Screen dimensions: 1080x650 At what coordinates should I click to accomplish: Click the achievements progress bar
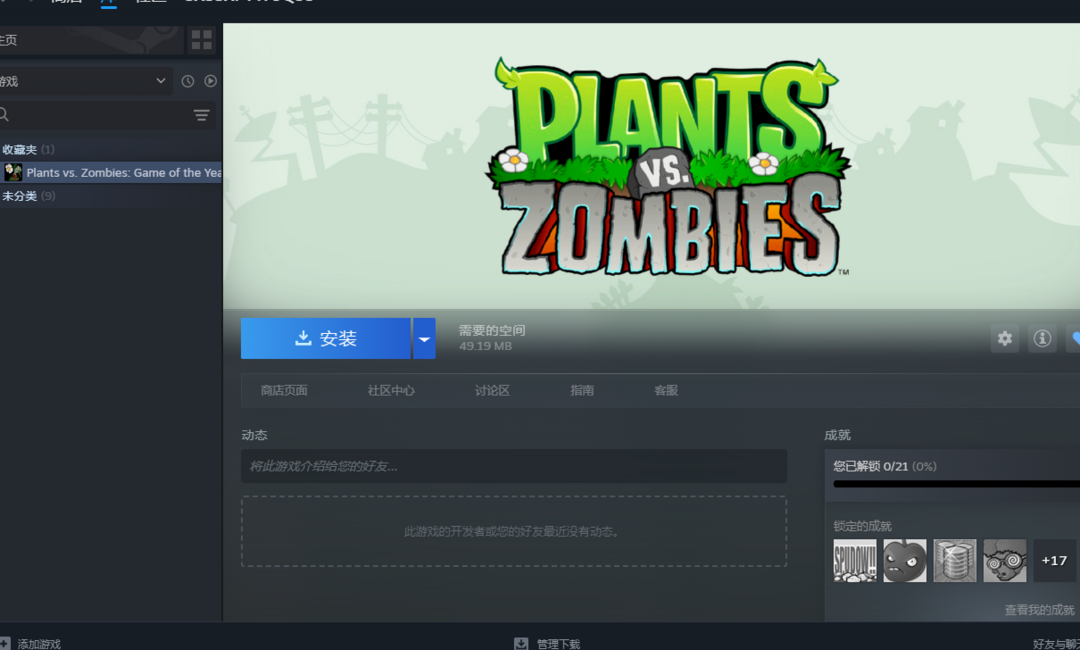tap(955, 484)
